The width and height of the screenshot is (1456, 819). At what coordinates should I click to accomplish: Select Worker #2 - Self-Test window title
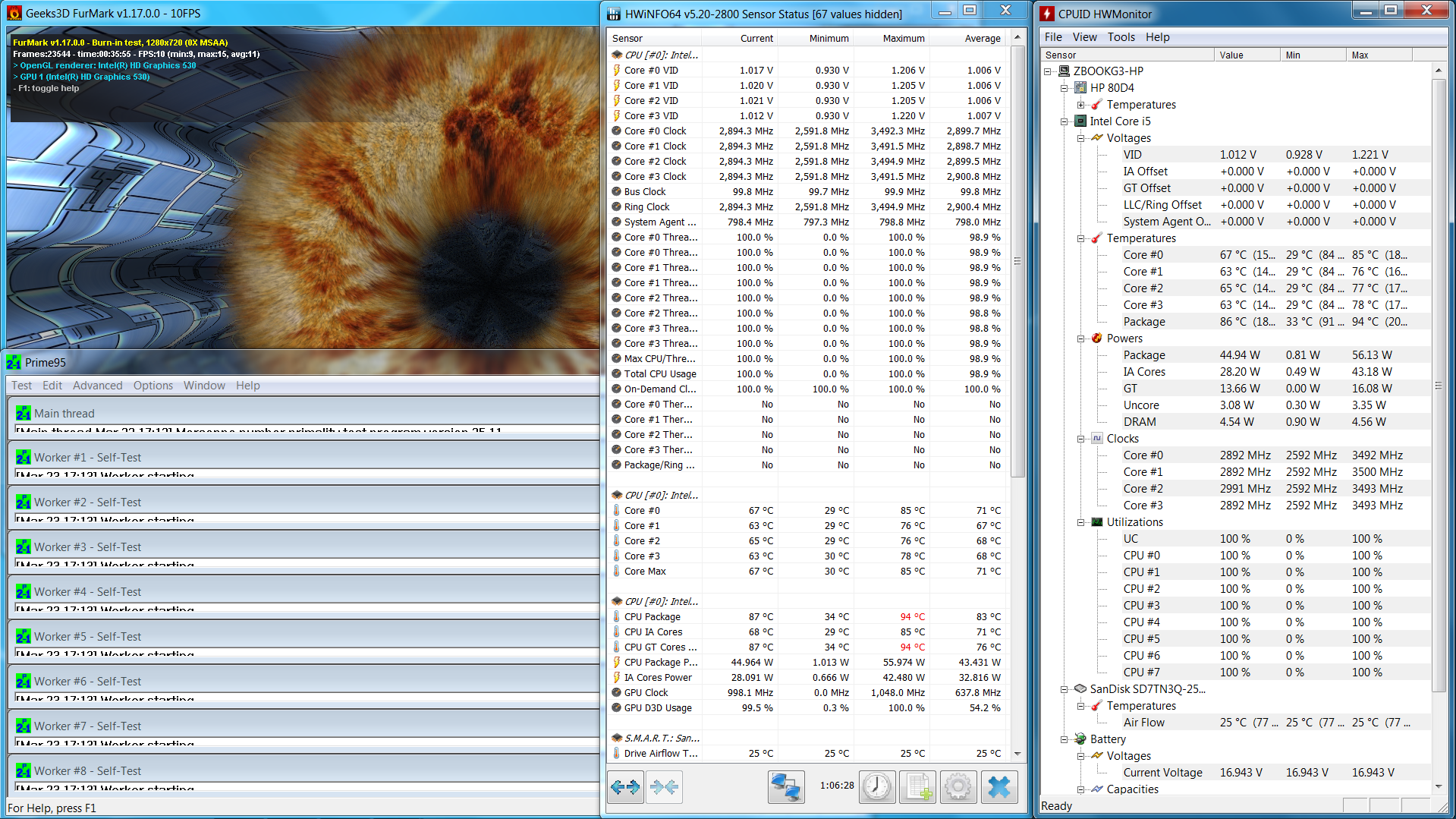click(x=87, y=502)
